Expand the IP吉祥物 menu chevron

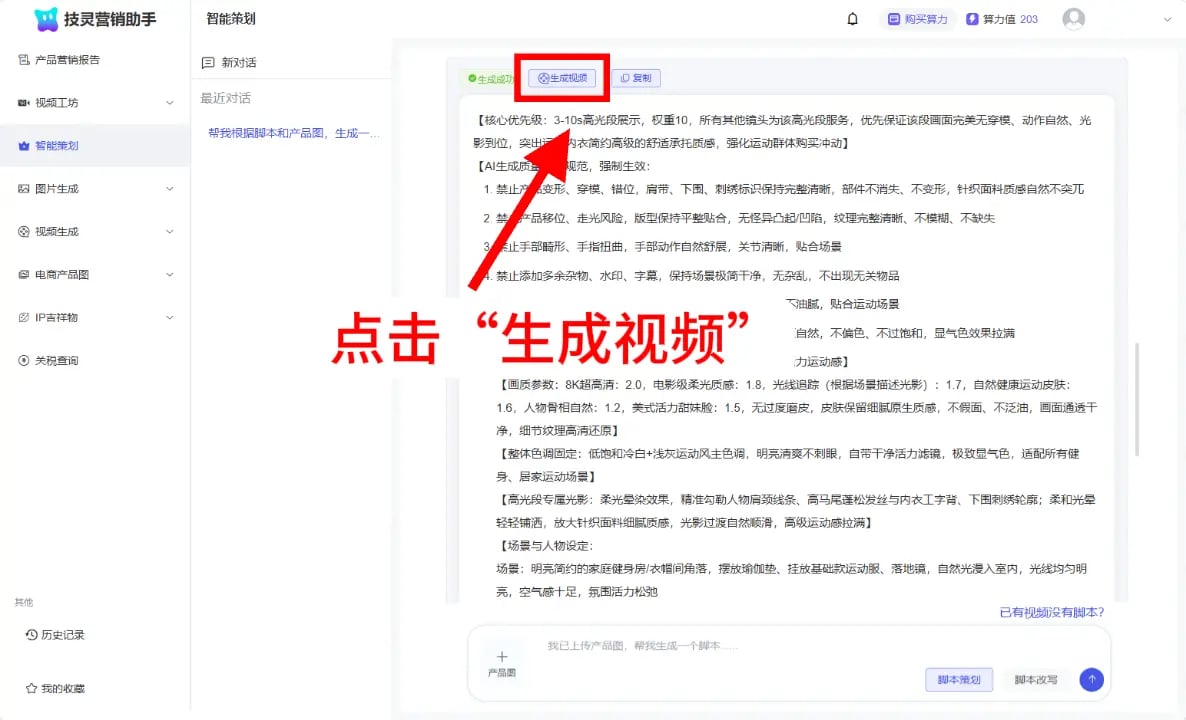[169, 318]
